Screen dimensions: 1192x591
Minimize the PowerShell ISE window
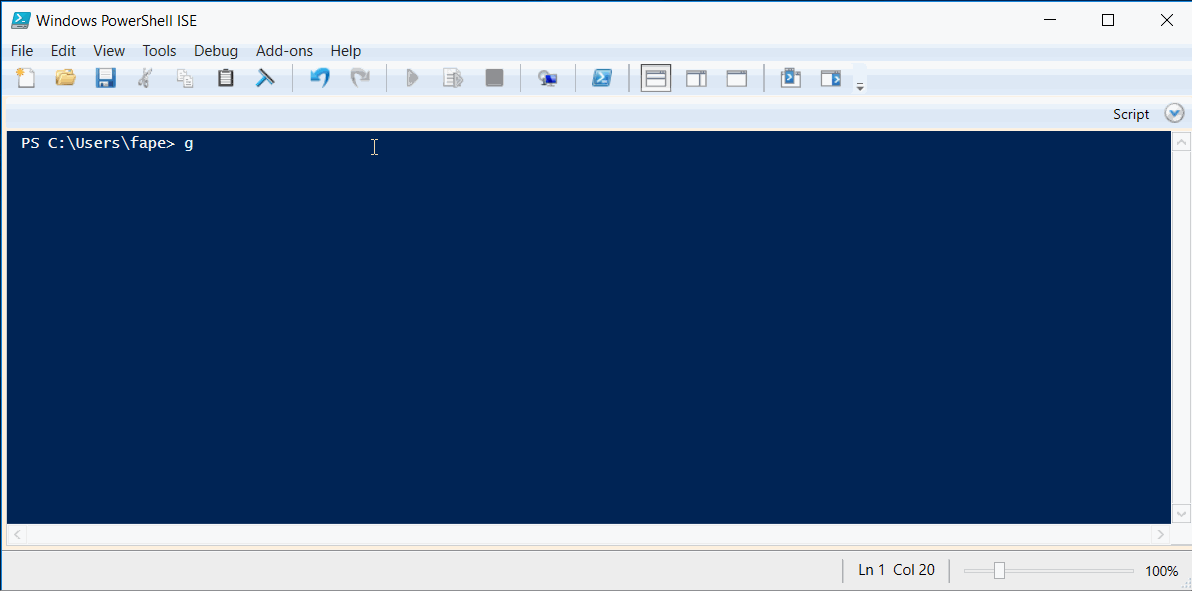[1051, 21]
